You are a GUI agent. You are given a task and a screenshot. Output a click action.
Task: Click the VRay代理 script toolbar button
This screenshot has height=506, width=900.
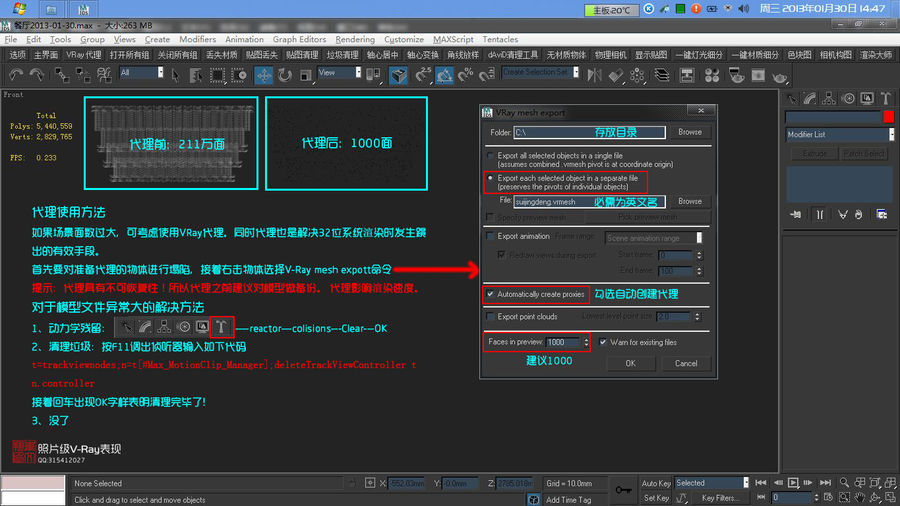point(84,55)
